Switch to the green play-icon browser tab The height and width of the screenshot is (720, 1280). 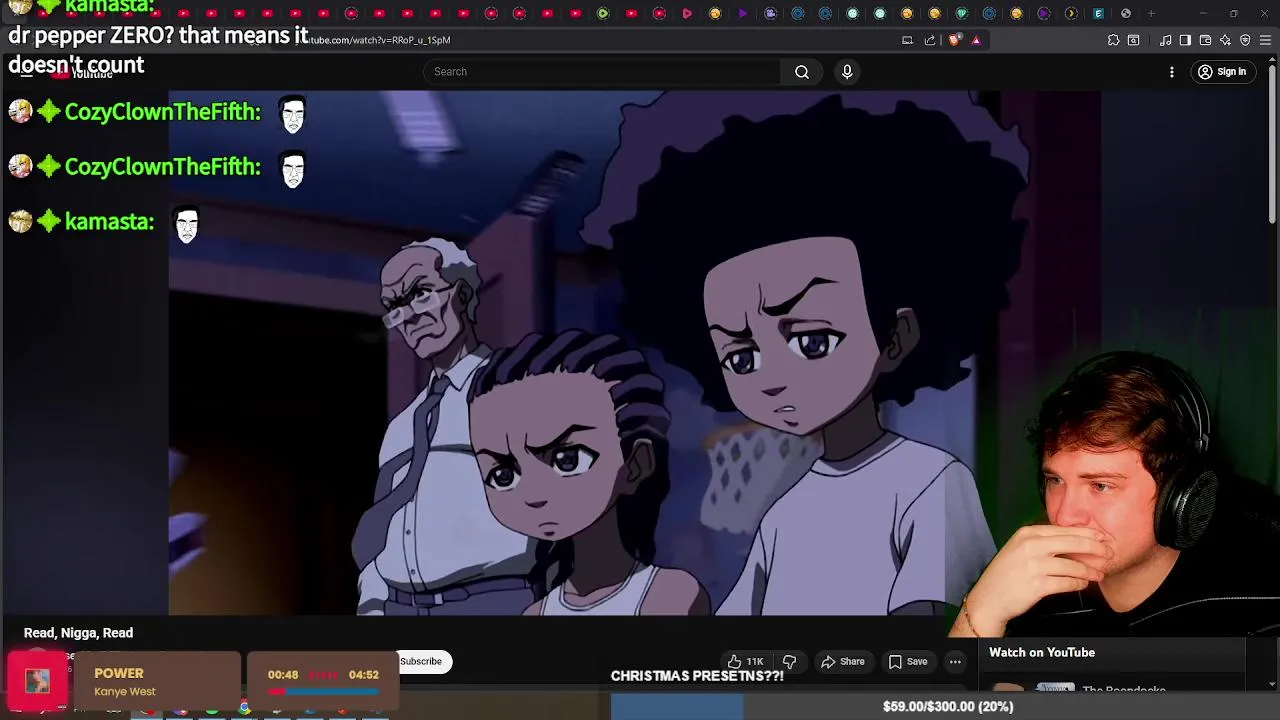(x=603, y=13)
